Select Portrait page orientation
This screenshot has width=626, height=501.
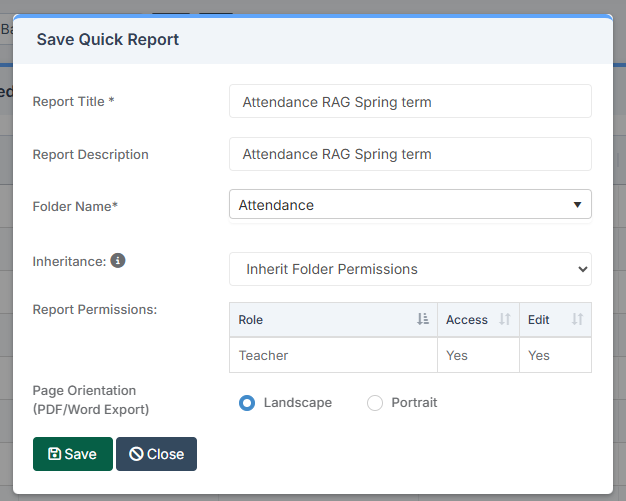[375, 403]
